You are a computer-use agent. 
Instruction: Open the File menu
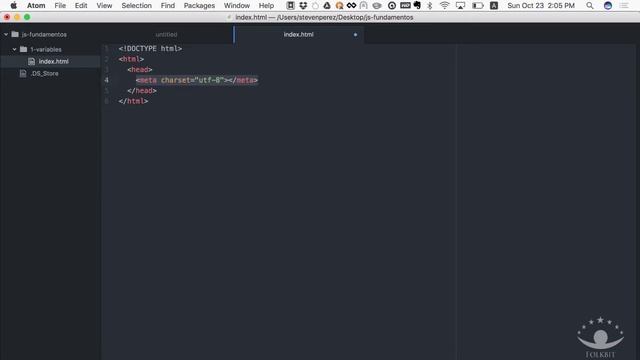click(60, 5)
